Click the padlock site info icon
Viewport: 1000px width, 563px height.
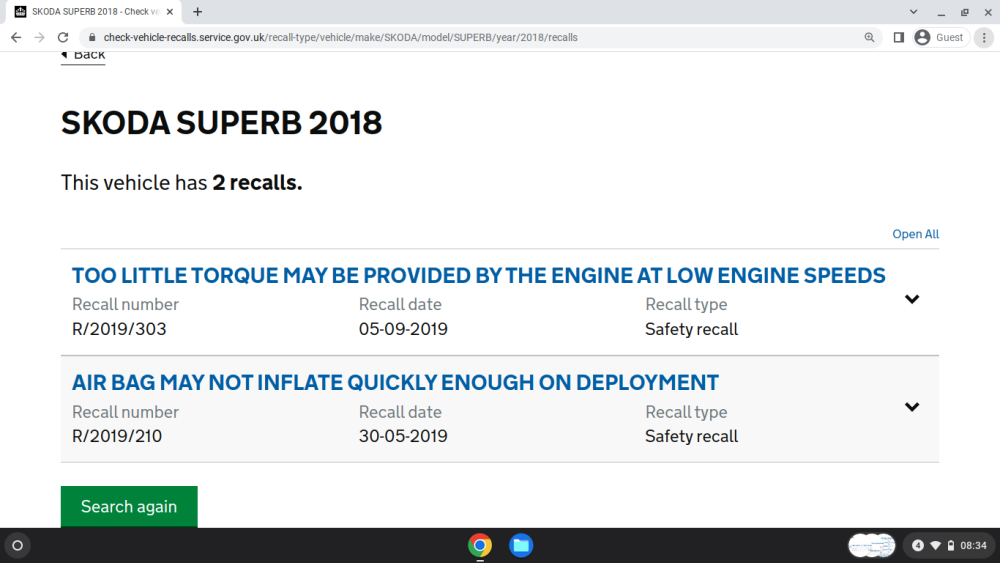click(92, 38)
